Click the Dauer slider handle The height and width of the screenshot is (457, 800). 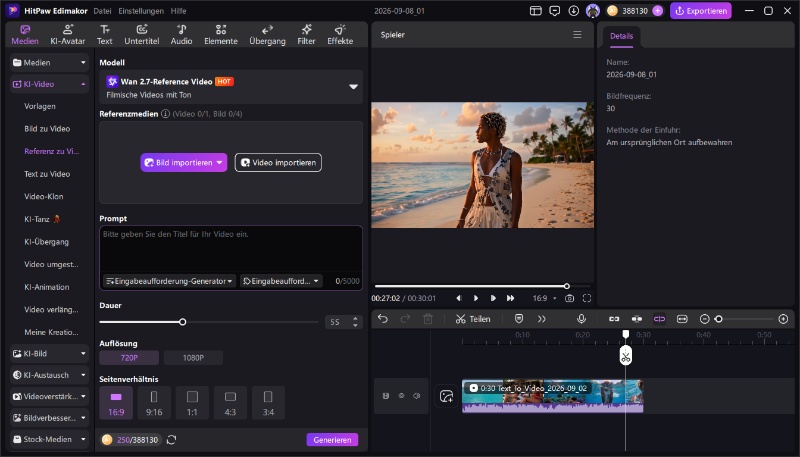pyautogui.click(x=183, y=322)
